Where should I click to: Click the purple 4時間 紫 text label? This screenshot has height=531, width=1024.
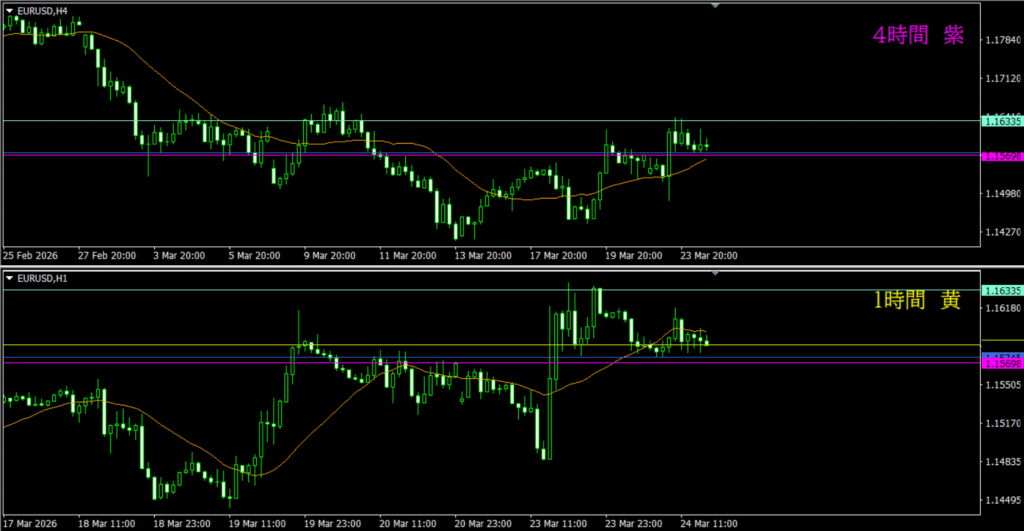917,36
